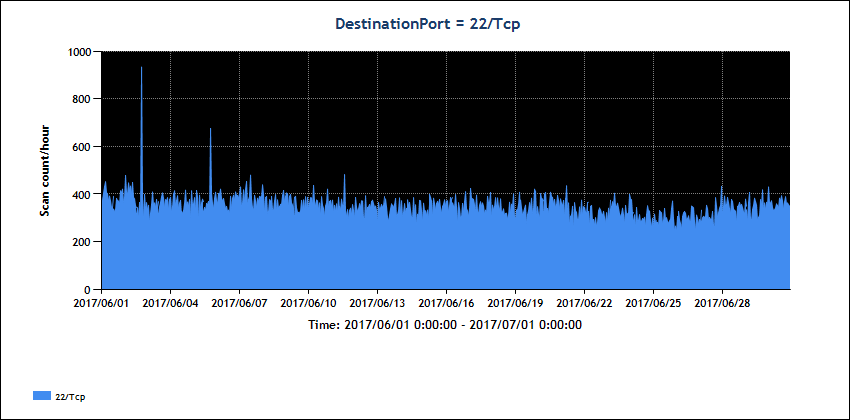Viewport: 850px width, 420px height.
Task: Select the 2017/06/25 x-axis date label
Action: point(653,303)
